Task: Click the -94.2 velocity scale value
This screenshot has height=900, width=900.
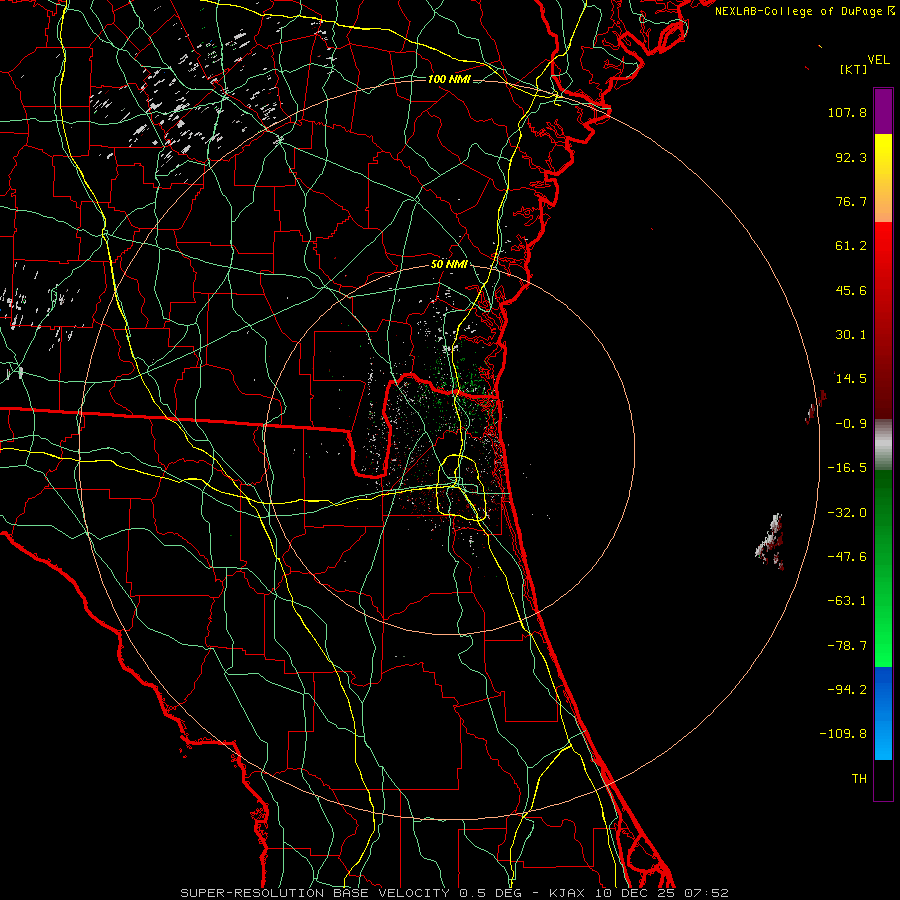Action: point(847,690)
